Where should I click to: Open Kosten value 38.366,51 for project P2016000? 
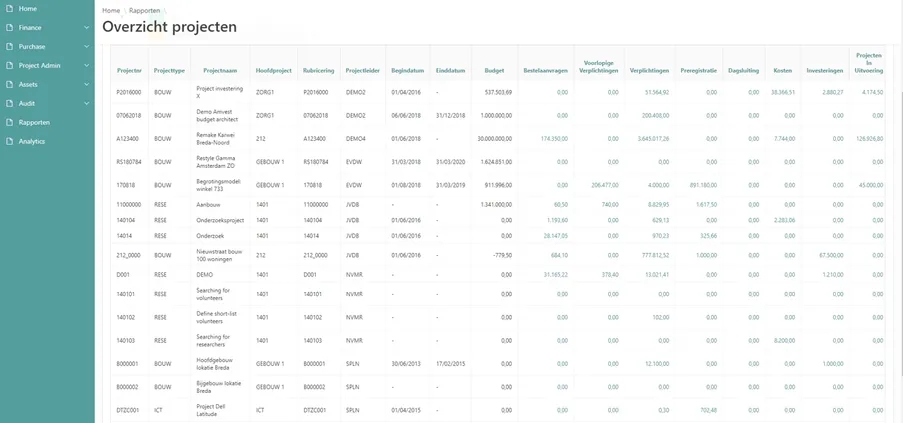[782, 92]
